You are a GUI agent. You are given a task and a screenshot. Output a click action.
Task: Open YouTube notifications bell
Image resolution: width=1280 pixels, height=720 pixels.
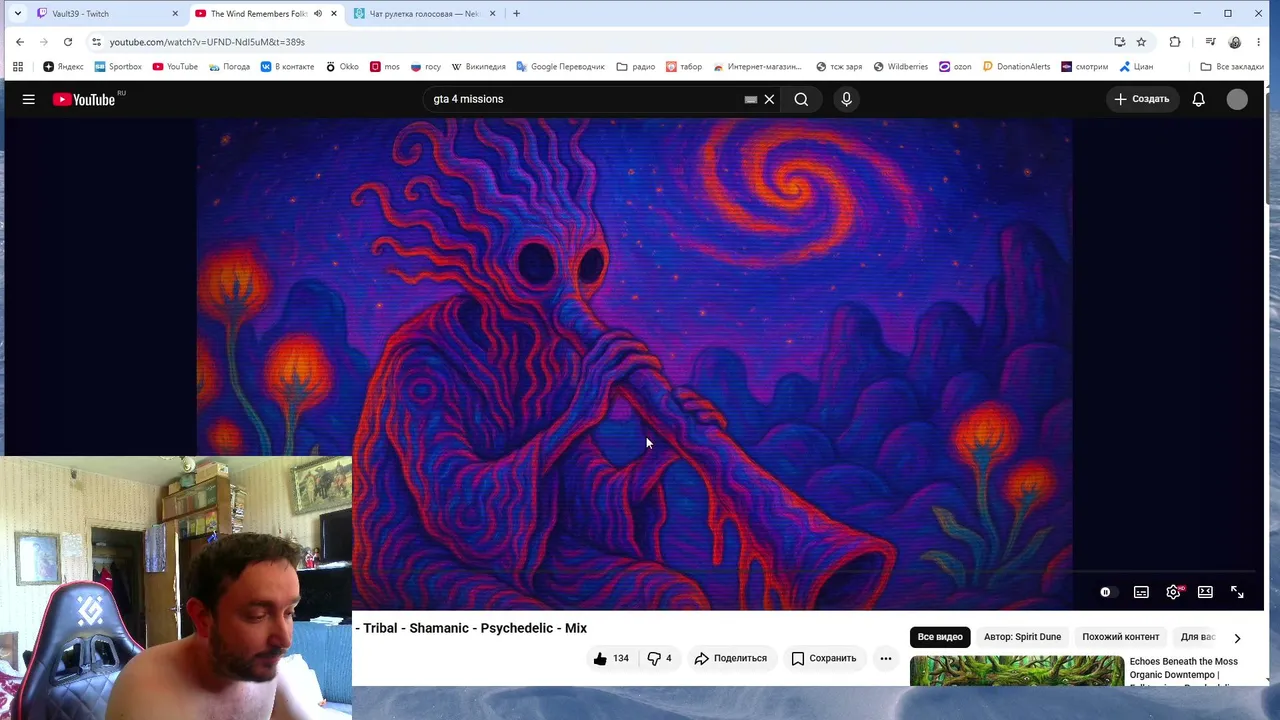point(1198,99)
